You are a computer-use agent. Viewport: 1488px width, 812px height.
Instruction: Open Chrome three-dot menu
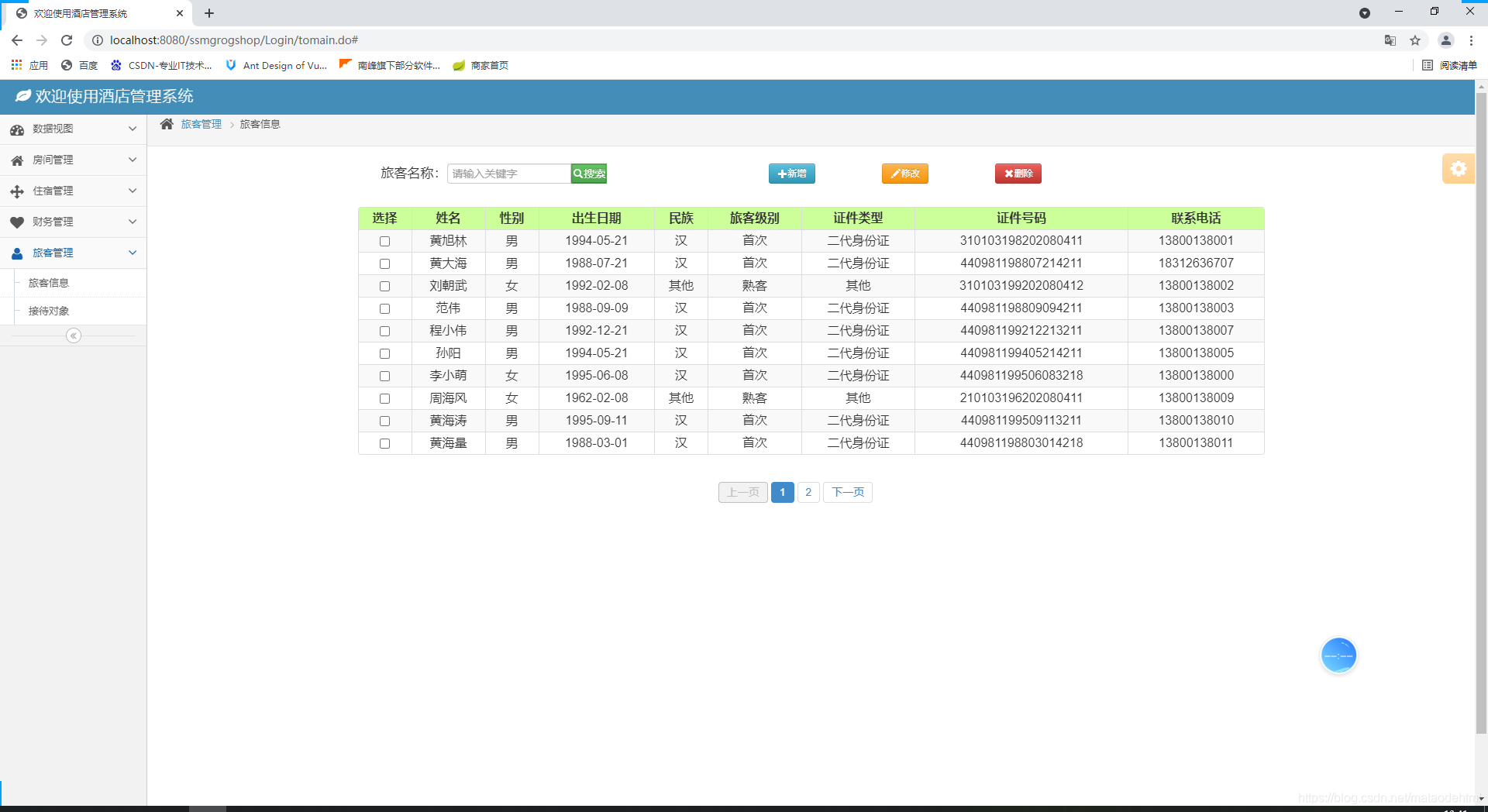tap(1472, 40)
